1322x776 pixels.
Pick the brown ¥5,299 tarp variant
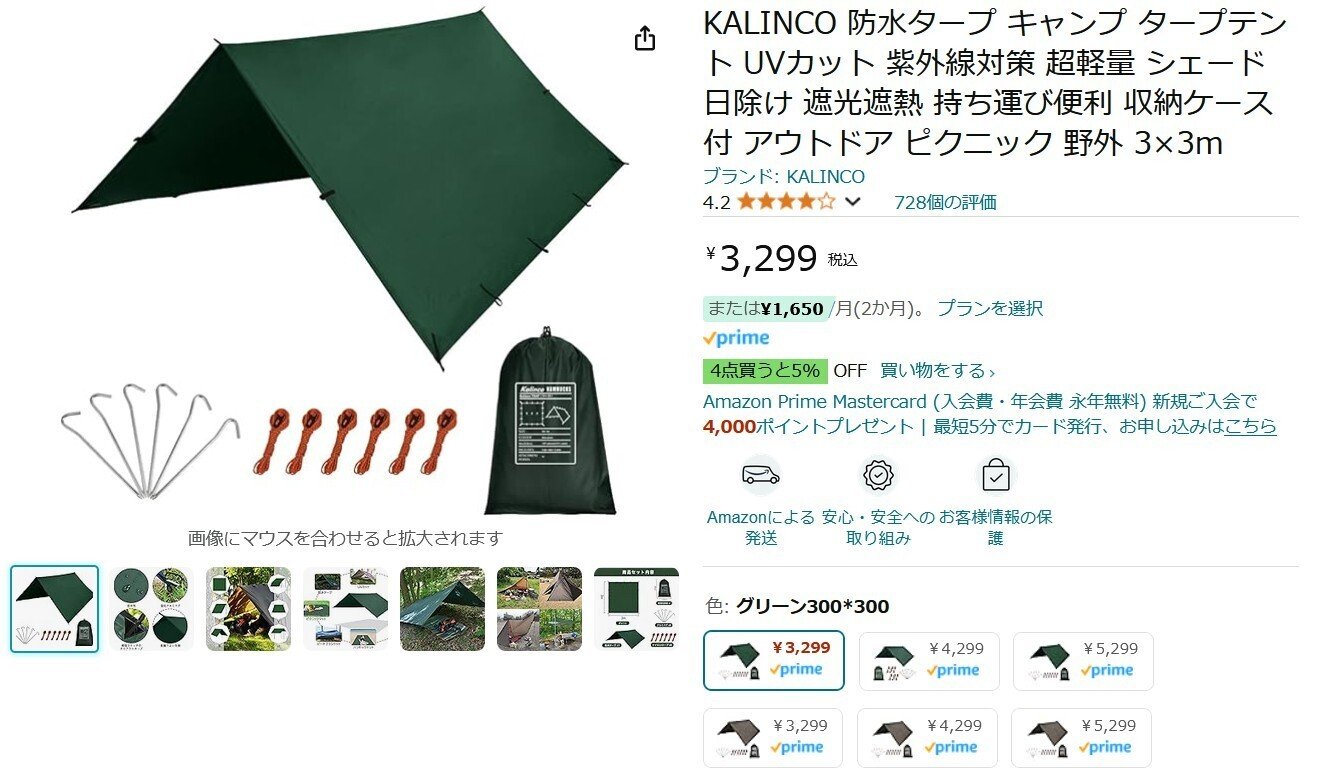[x=1083, y=738]
